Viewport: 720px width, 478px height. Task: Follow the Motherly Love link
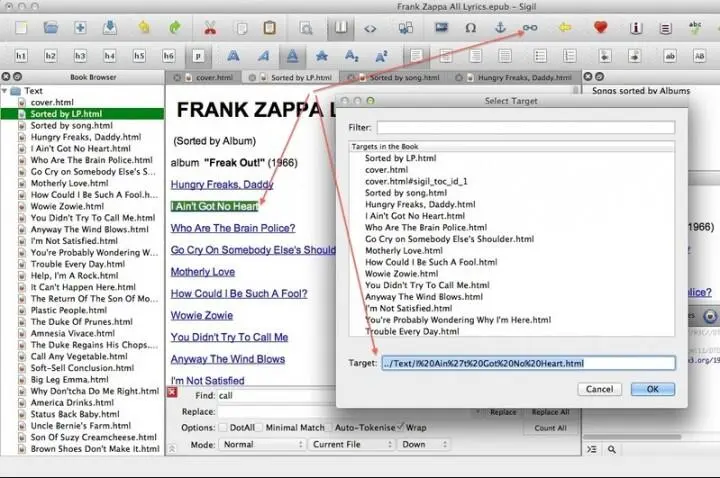(x=202, y=272)
